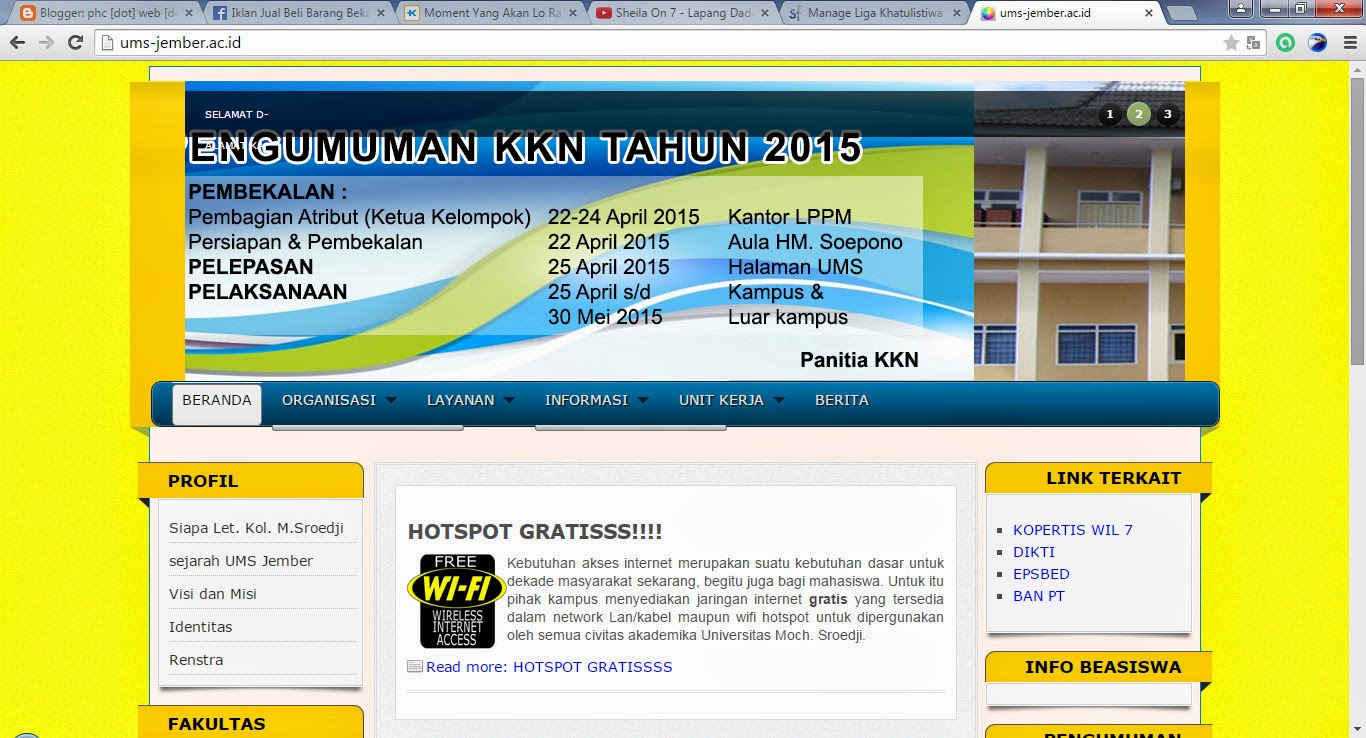
Task: Visit the DIKTI link
Action: coord(1034,552)
